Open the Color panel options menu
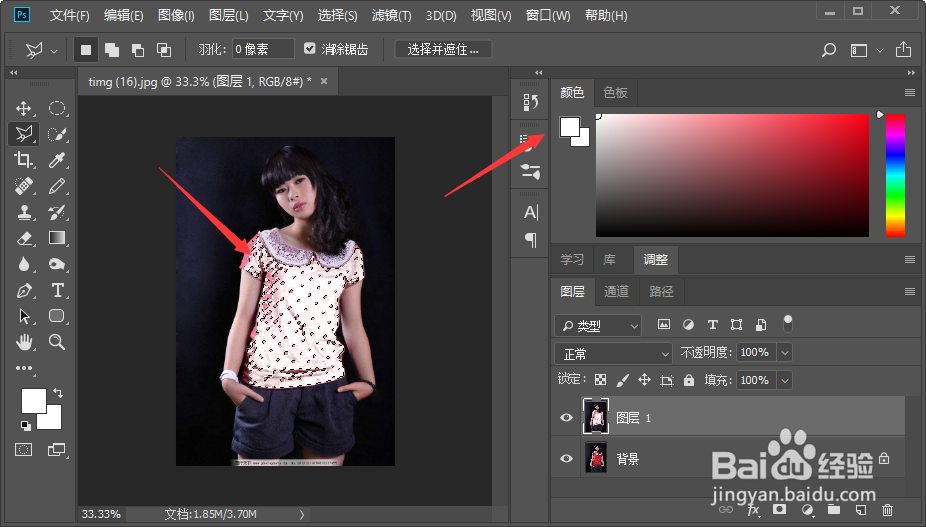This screenshot has height=527, width=926. click(x=909, y=93)
